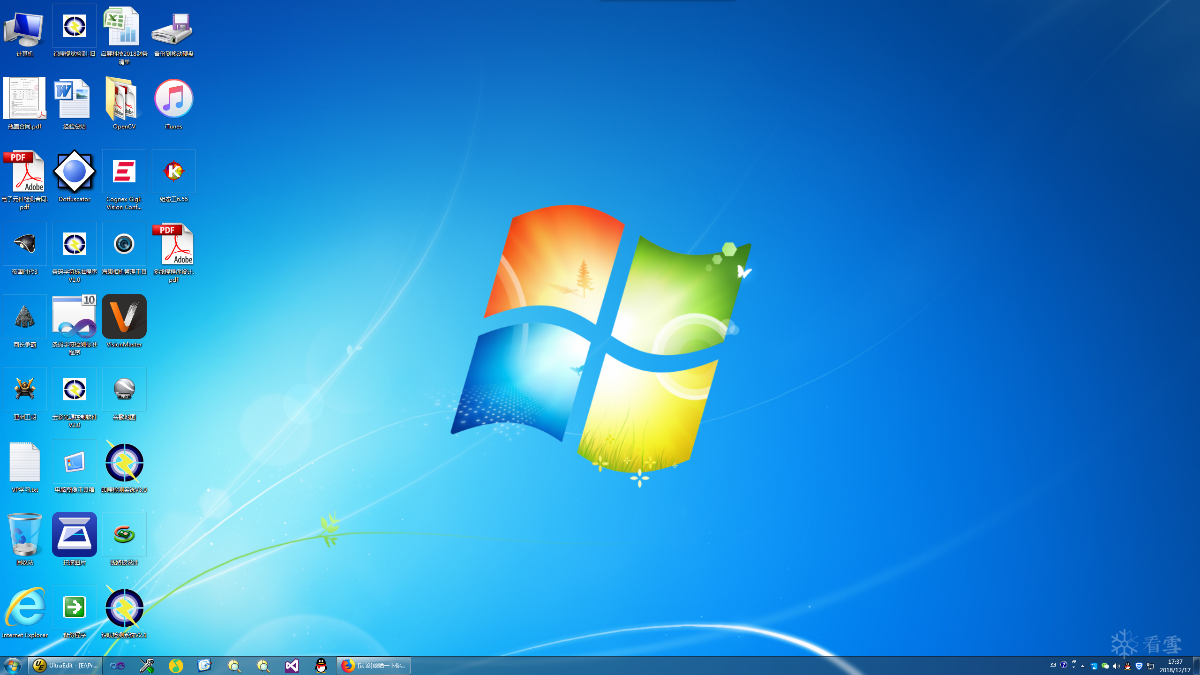Open the Visual Studio taskbar icon

pos(291,665)
